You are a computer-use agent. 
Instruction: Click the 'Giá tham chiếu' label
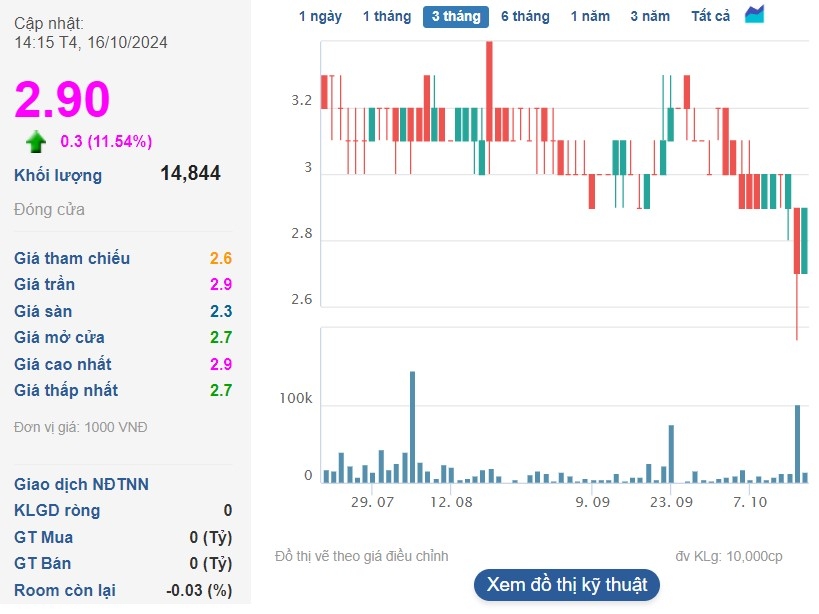pyautogui.click(x=72, y=258)
